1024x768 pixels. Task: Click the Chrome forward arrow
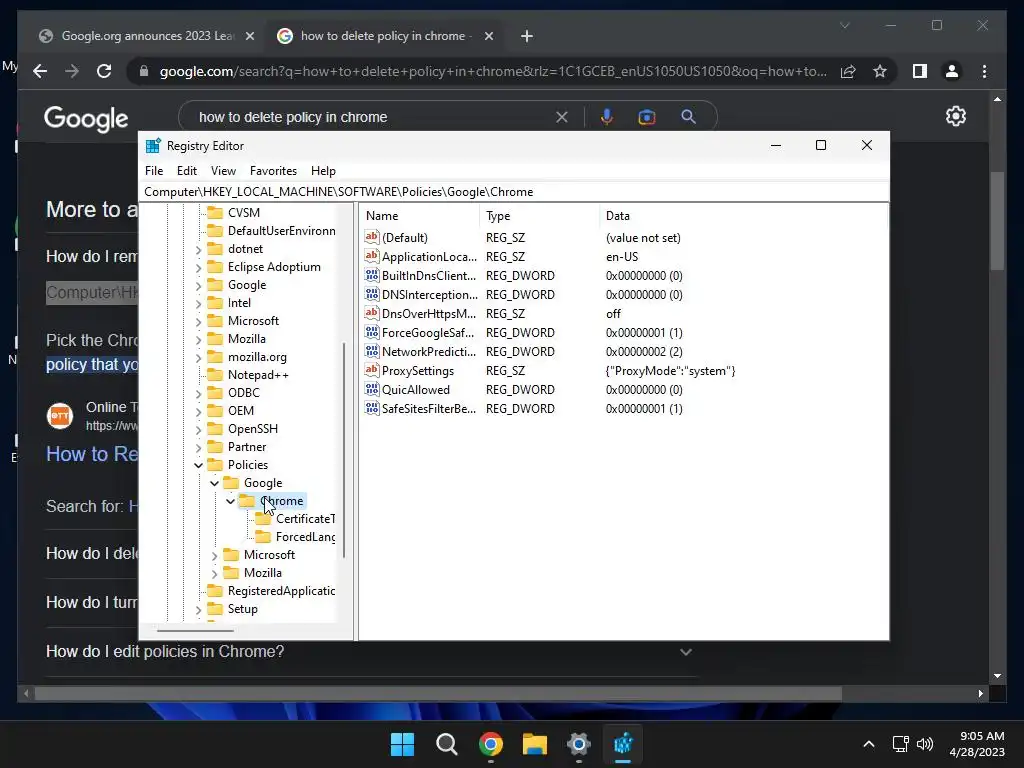pos(72,71)
